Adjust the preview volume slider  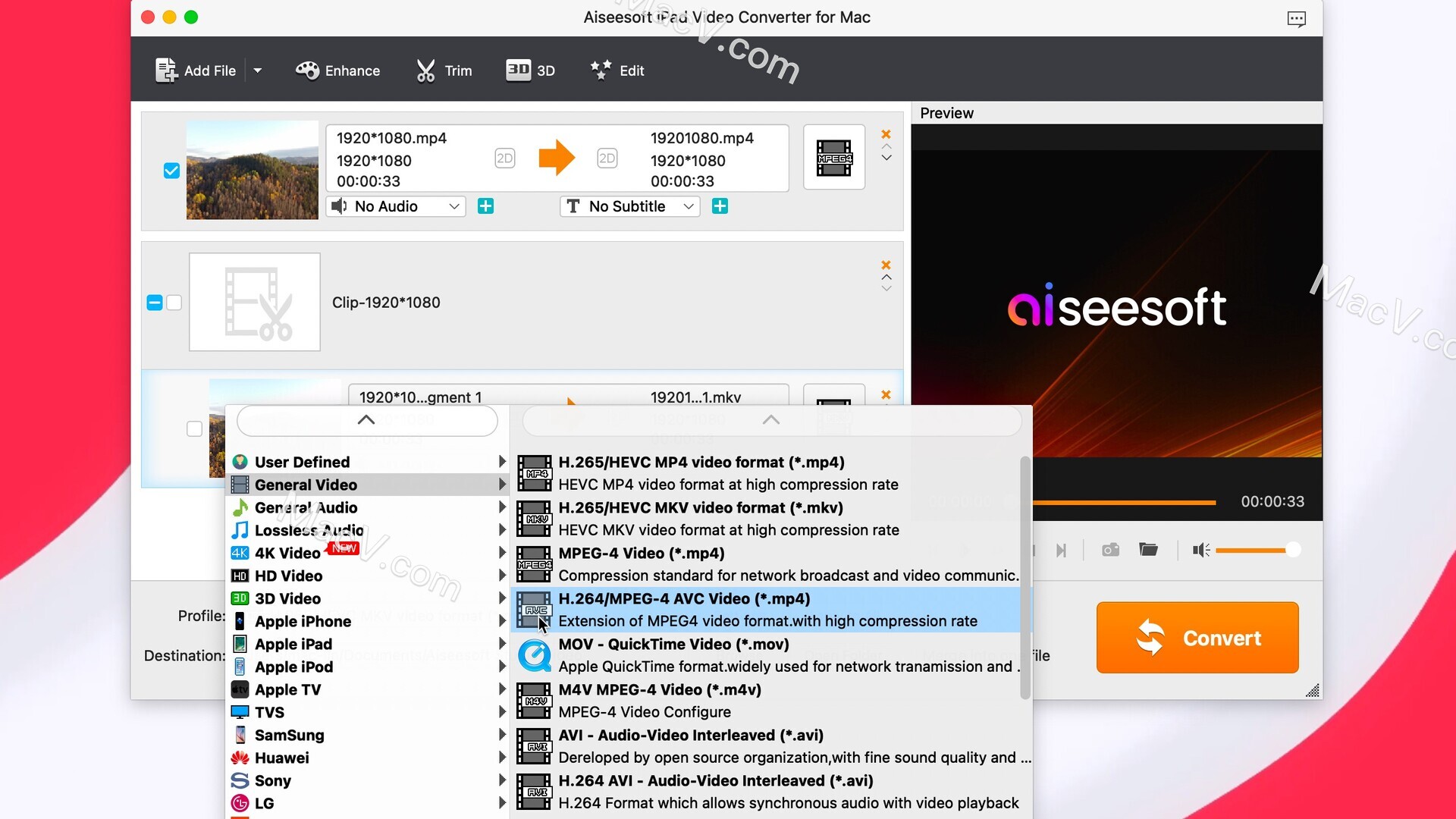coord(1258,550)
